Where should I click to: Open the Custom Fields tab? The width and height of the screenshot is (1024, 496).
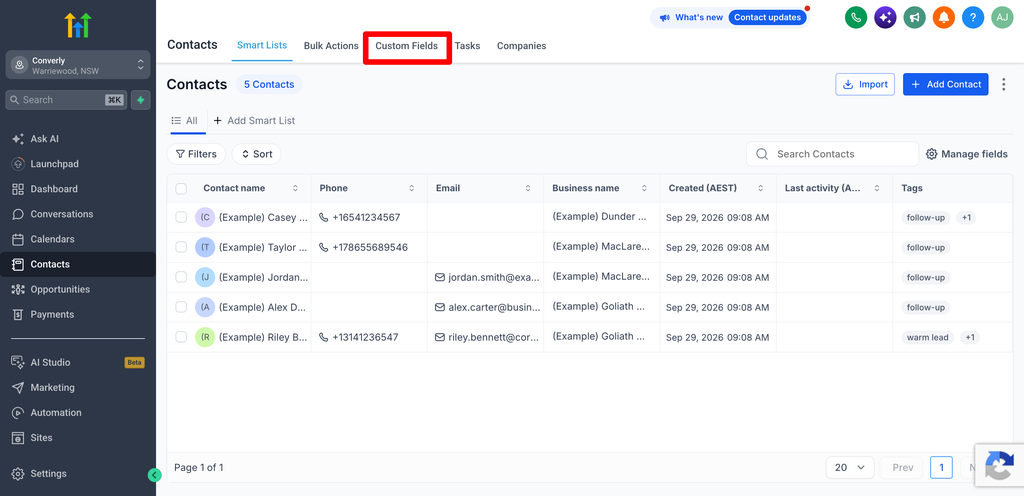click(x=407, y=46)
